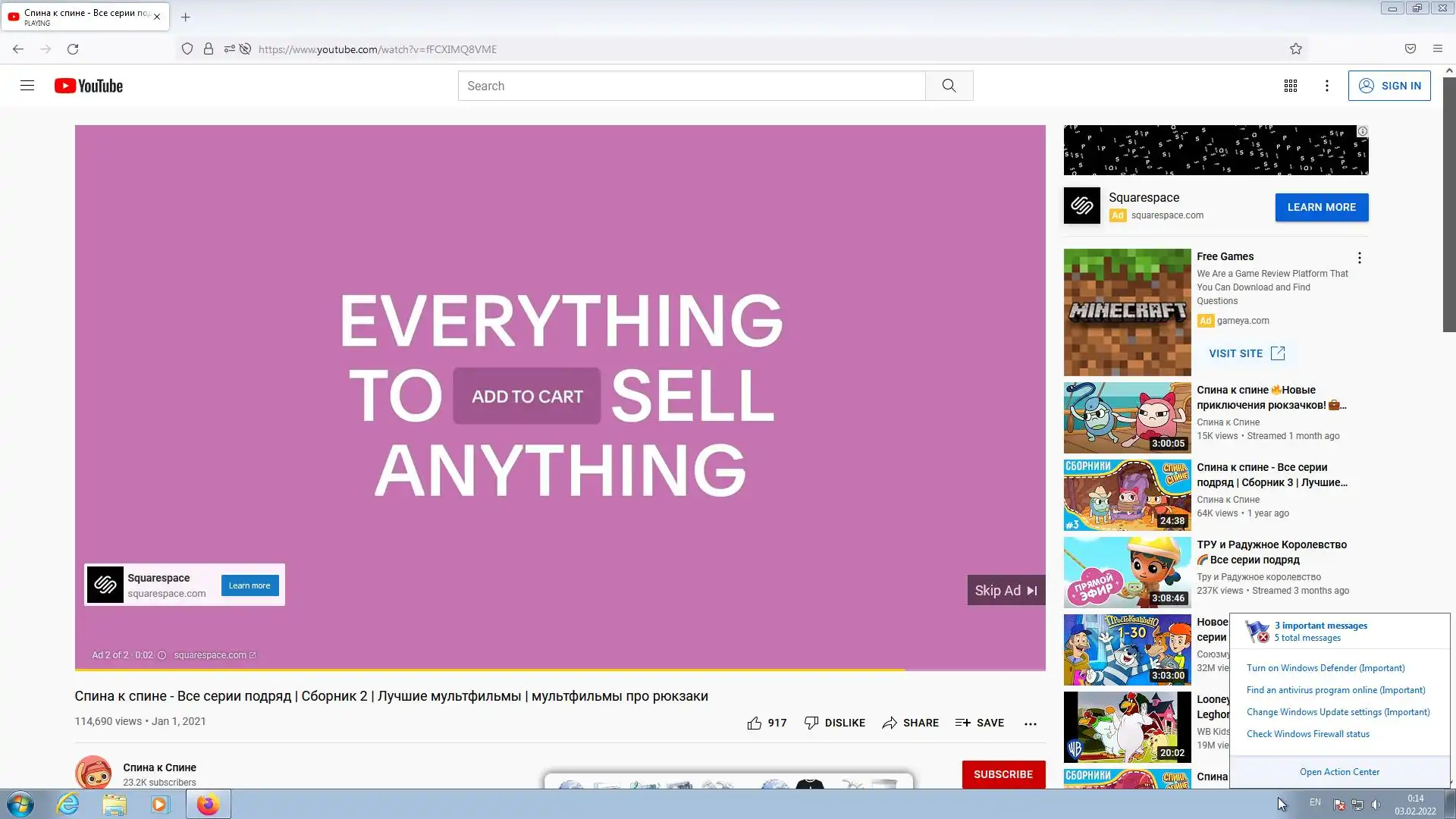
Task: Click Learn more on the ad overlay
Action: click(249, 585)
